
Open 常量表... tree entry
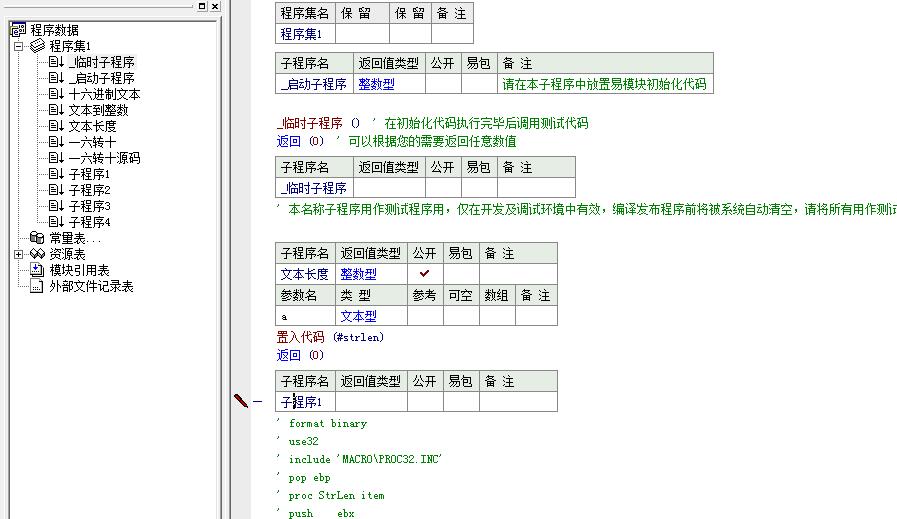75,238
